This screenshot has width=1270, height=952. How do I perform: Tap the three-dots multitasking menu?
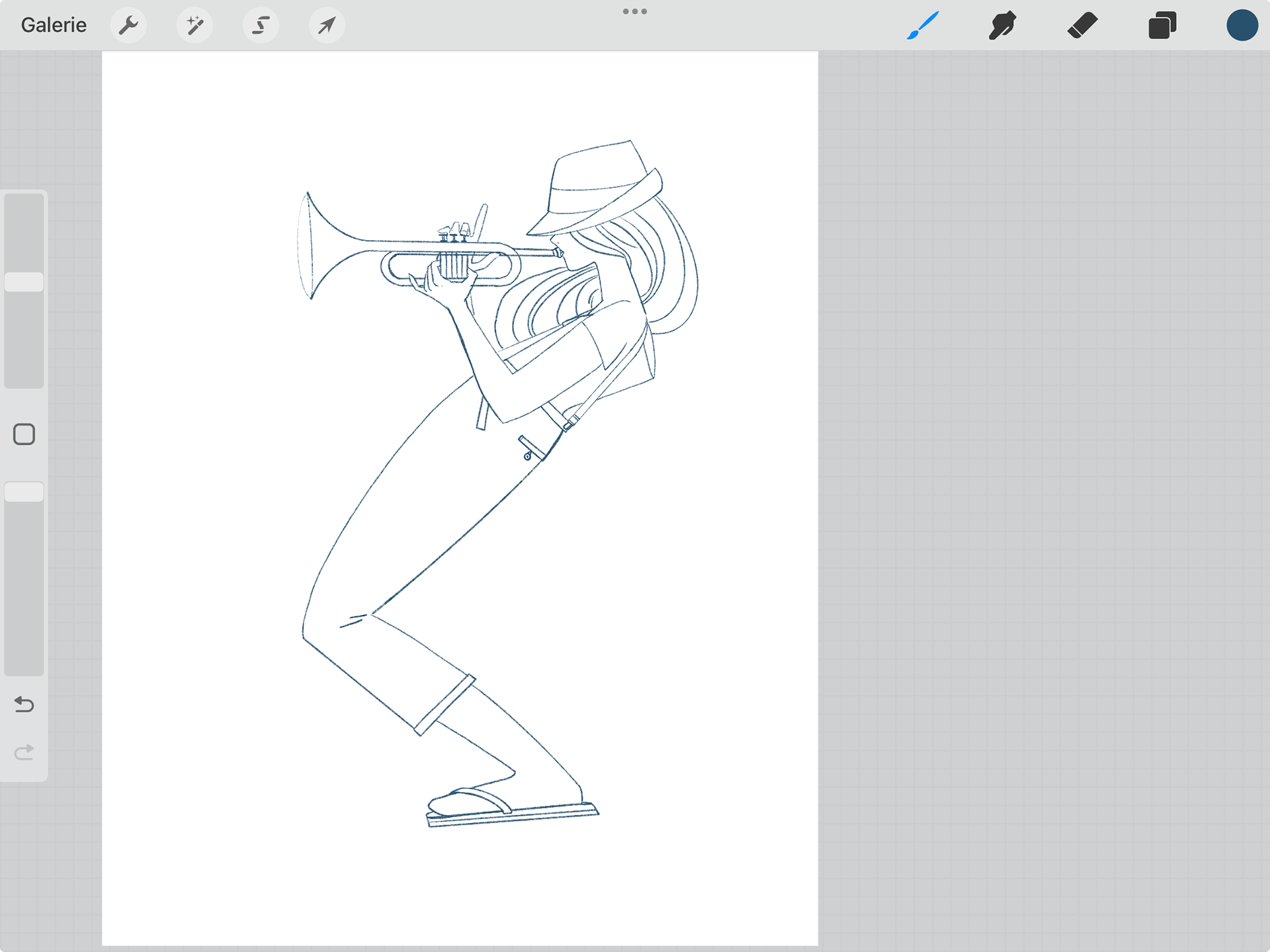click(x=634, y=11)
